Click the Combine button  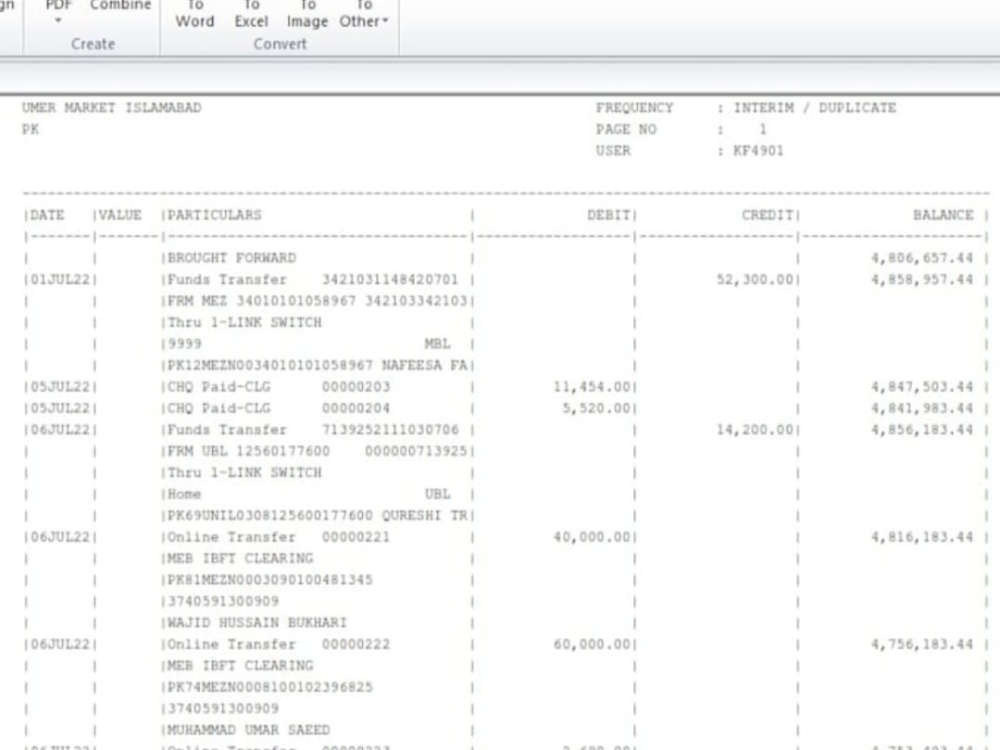tap(121, 6)
